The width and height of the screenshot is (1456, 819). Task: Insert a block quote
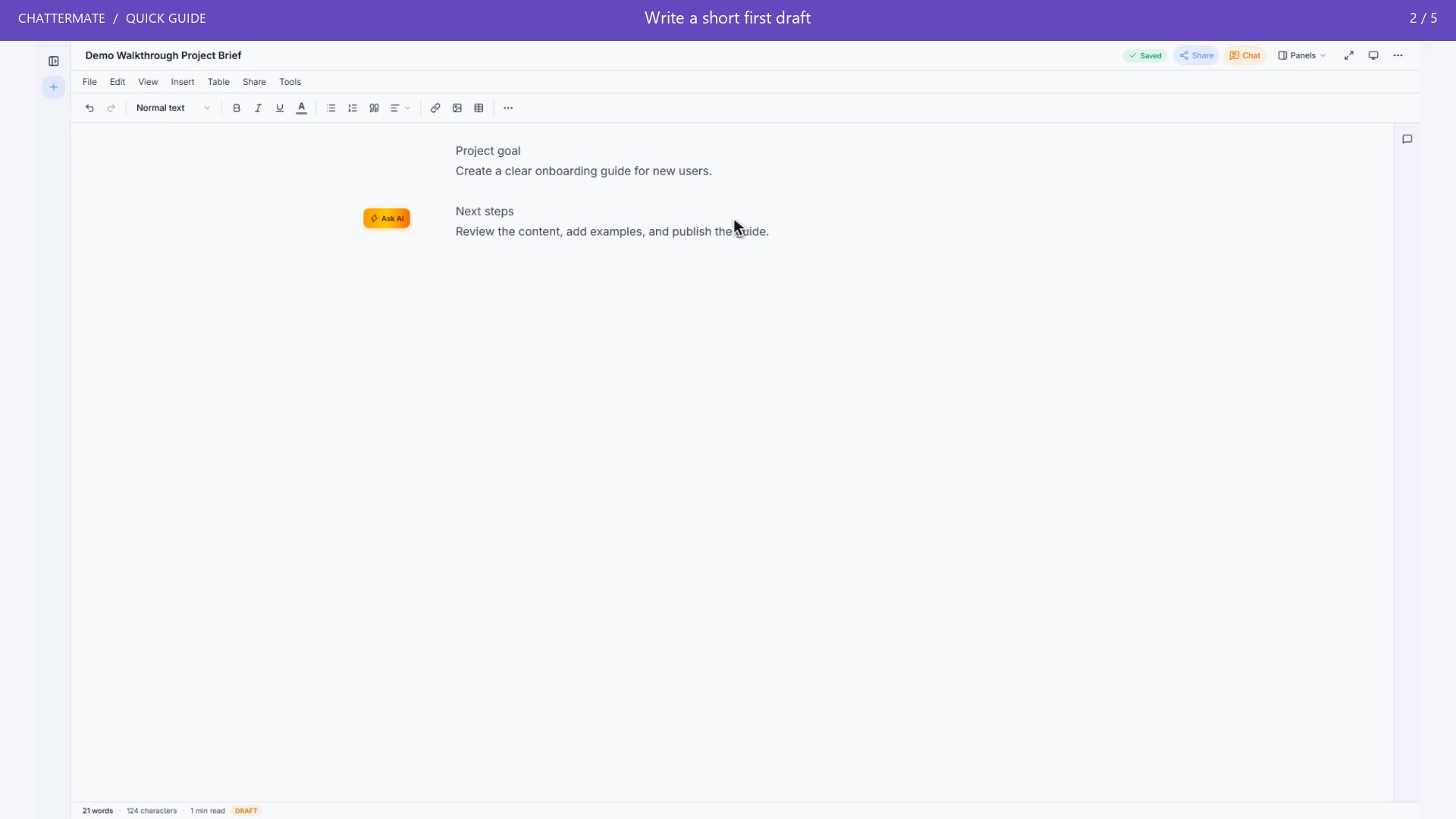point(374,108)
